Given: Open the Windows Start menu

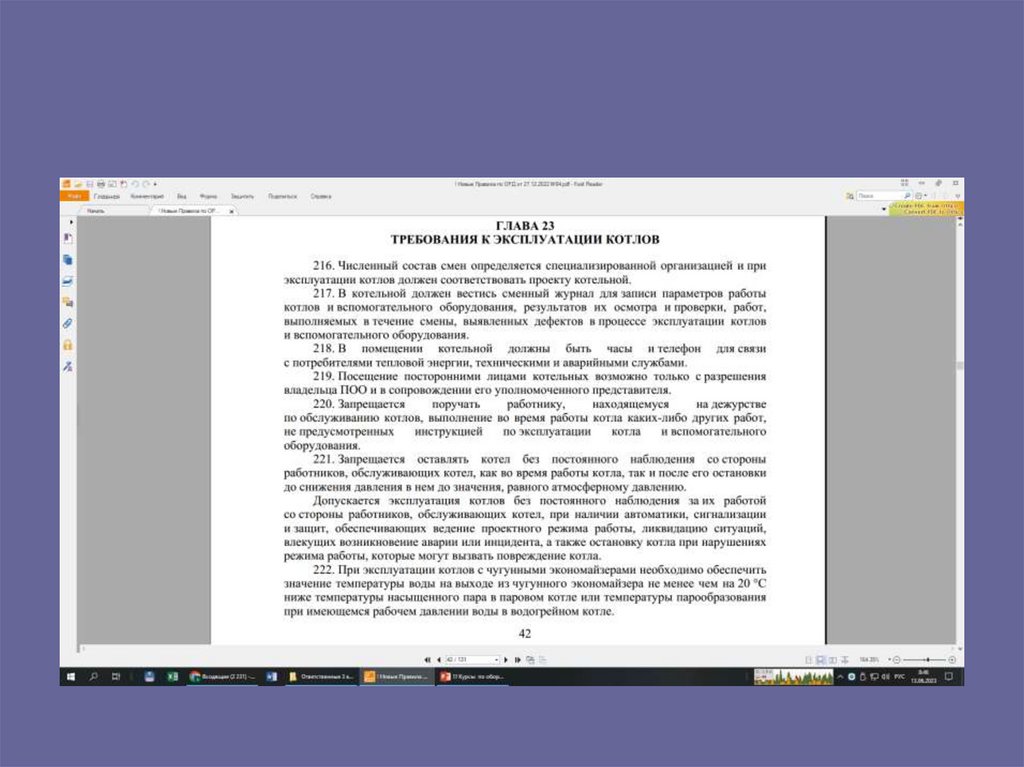Looking at the screenshot, I should tap(71, 676).
